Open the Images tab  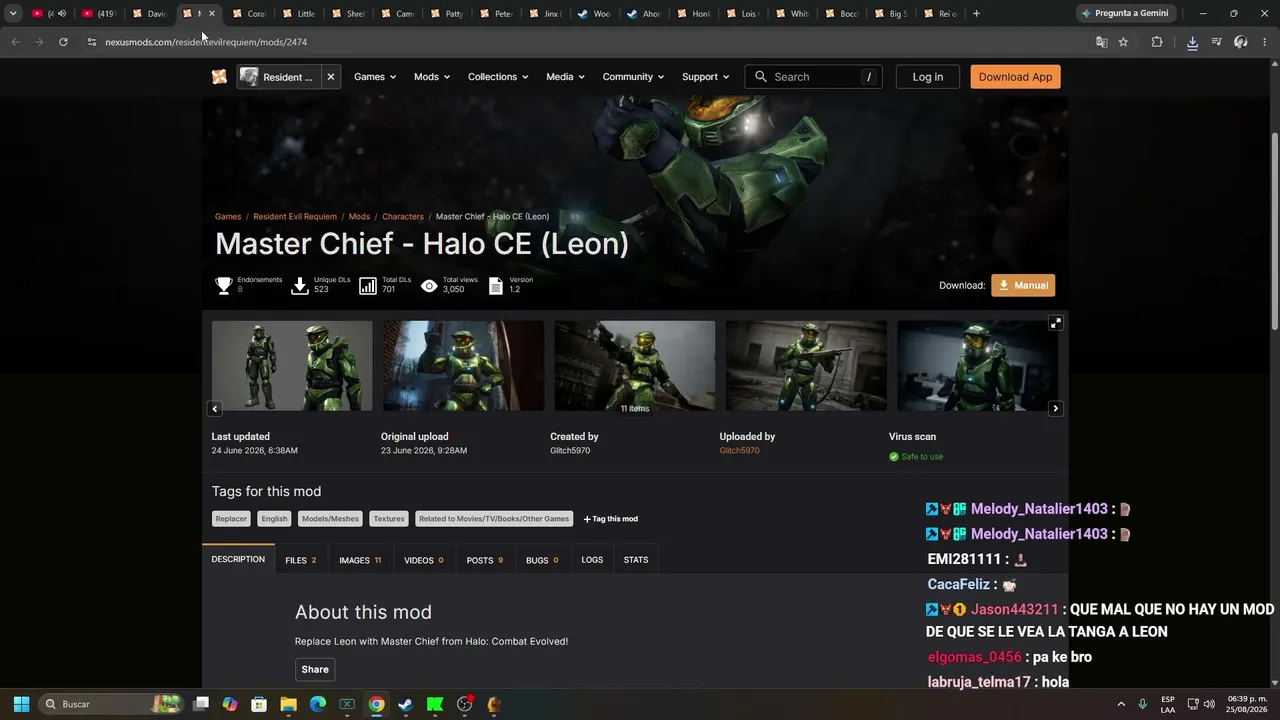tap(360, 560)
